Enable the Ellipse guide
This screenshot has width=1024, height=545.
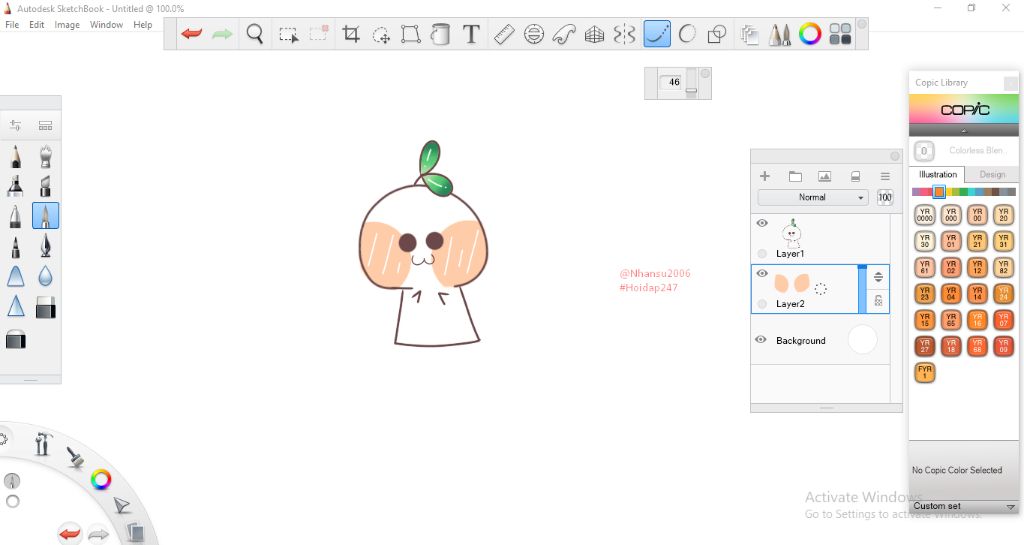[534, 34]
